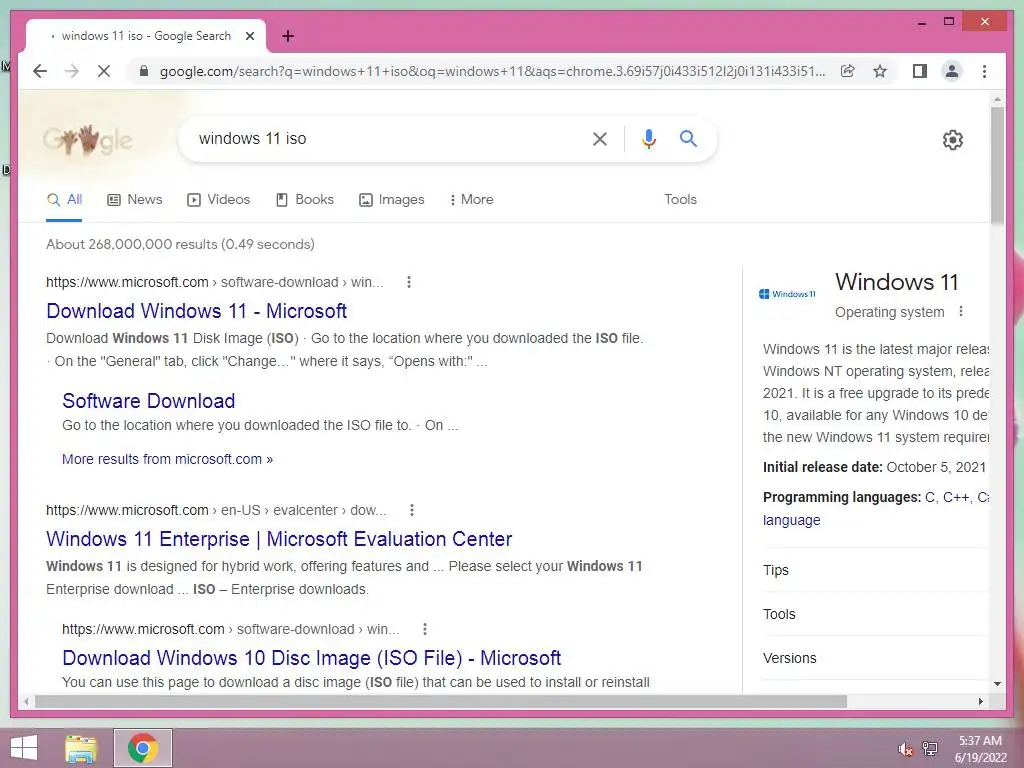1024x768 pixels.
Task: Expand the Tools section in knowledge panel
Action: [x=875, y=614]
